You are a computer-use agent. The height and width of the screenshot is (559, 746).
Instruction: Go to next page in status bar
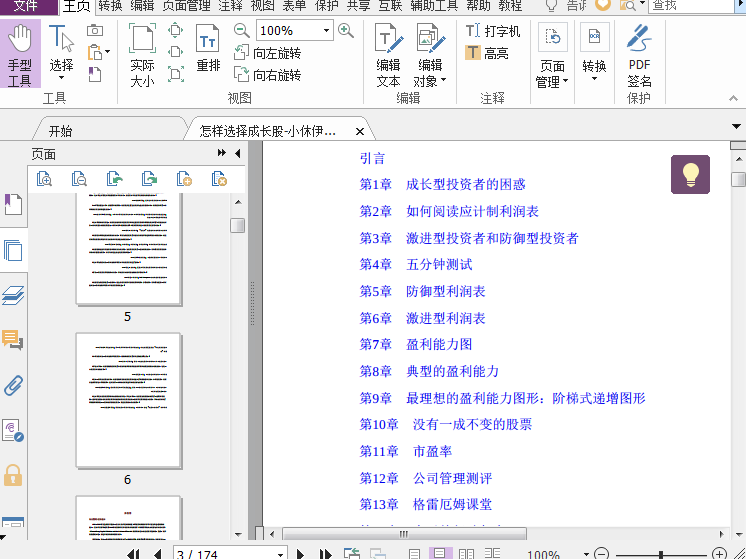[300, 554]
